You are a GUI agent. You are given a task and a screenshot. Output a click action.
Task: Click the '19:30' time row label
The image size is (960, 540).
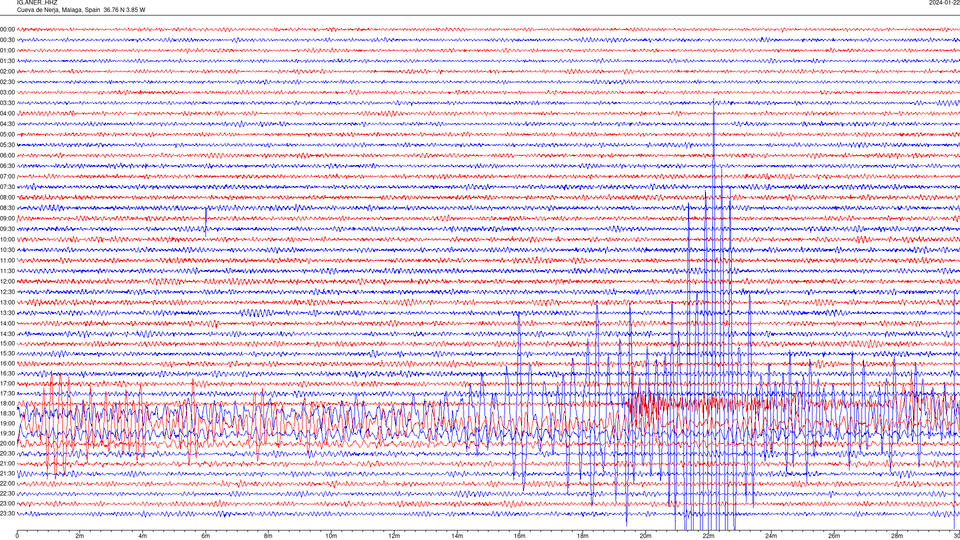pos(7,433)
